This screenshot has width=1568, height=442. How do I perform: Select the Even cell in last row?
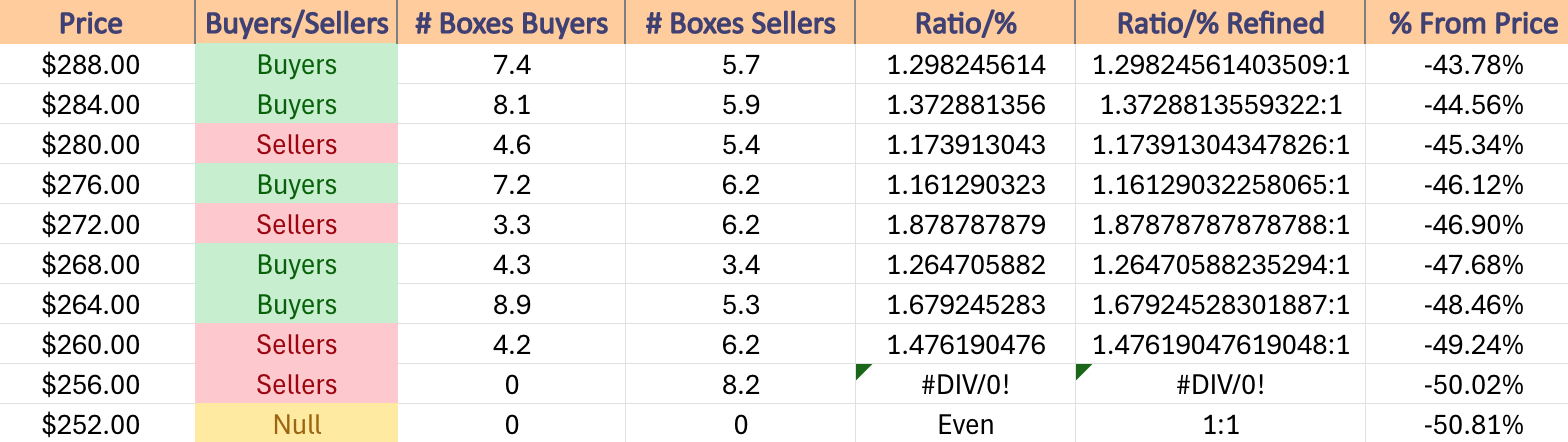(966, 424)
